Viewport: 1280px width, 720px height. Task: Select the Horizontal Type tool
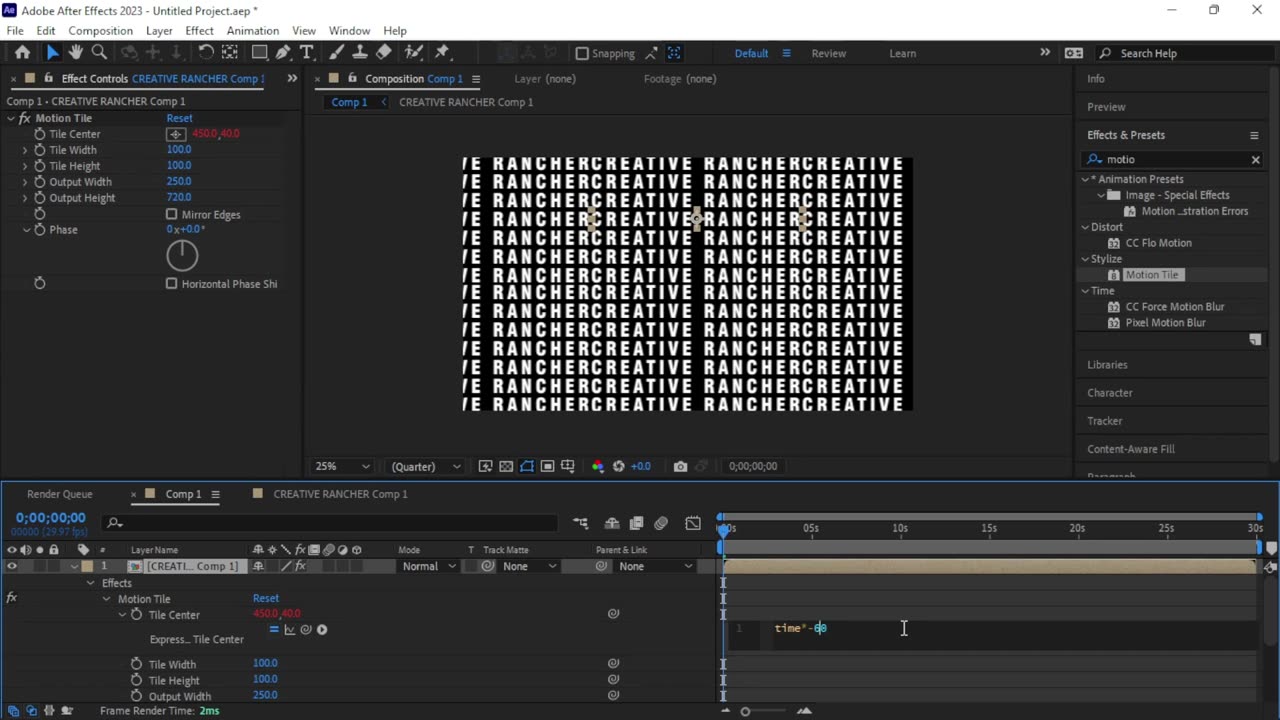tap(306, 53)
